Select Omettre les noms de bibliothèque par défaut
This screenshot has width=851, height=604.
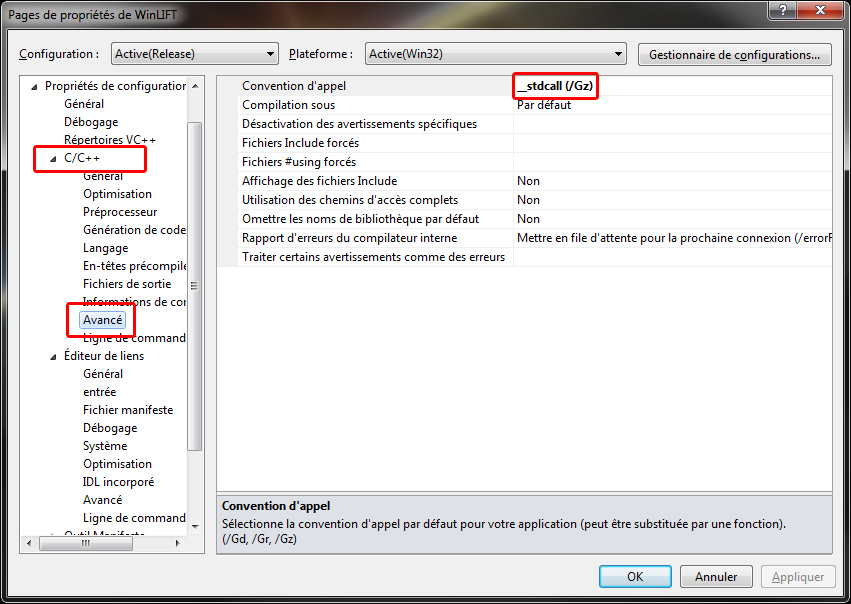pos(360,219)
